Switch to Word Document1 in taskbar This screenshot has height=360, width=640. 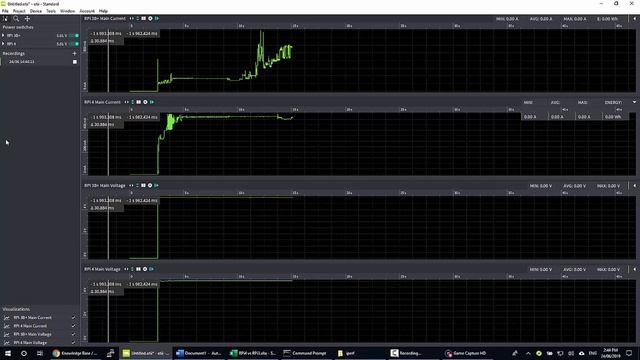pos(199,353)
